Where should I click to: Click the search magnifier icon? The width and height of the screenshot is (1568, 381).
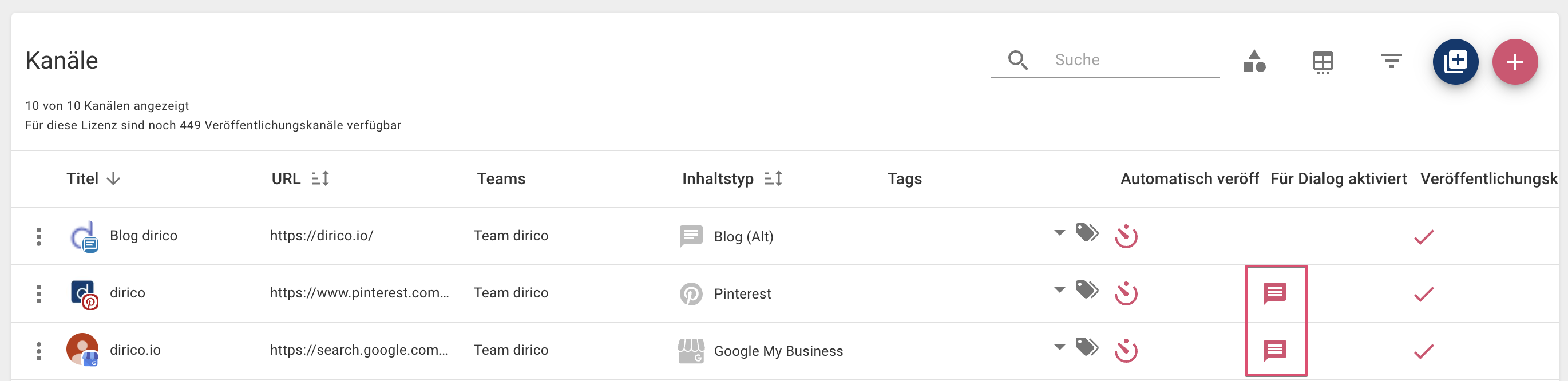[x=1017, y=60]
